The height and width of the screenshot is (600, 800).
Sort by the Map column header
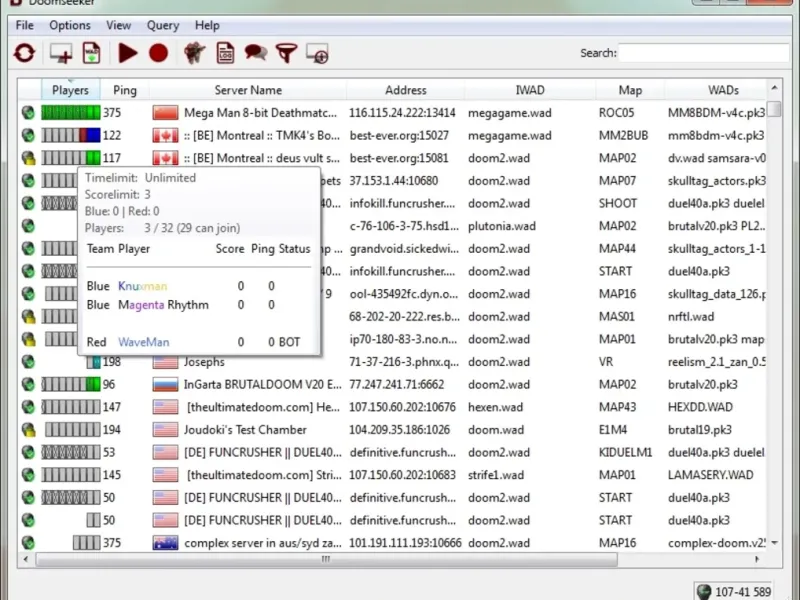[630, 90]
